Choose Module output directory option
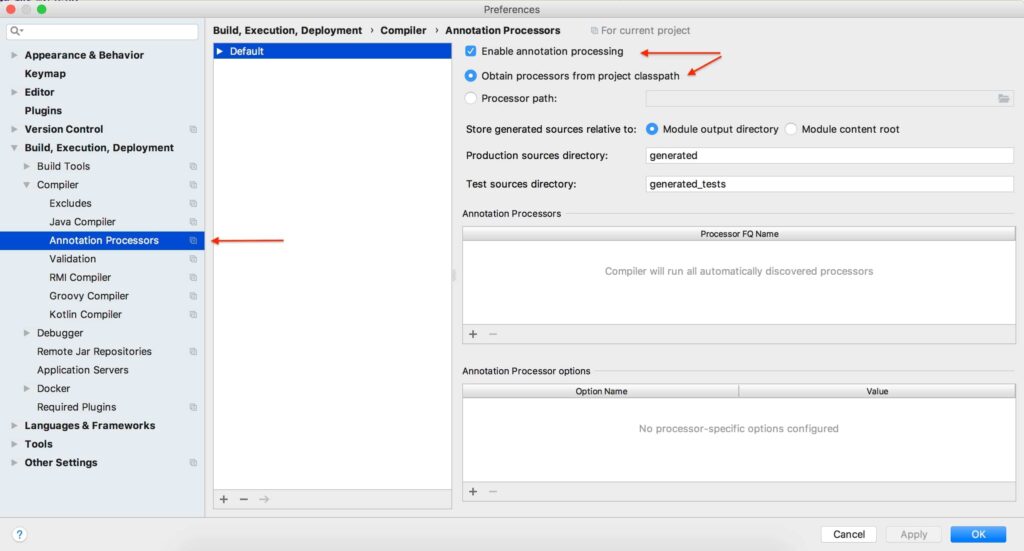This screenshot has width=1024, height=551. (x=652, y=129)
